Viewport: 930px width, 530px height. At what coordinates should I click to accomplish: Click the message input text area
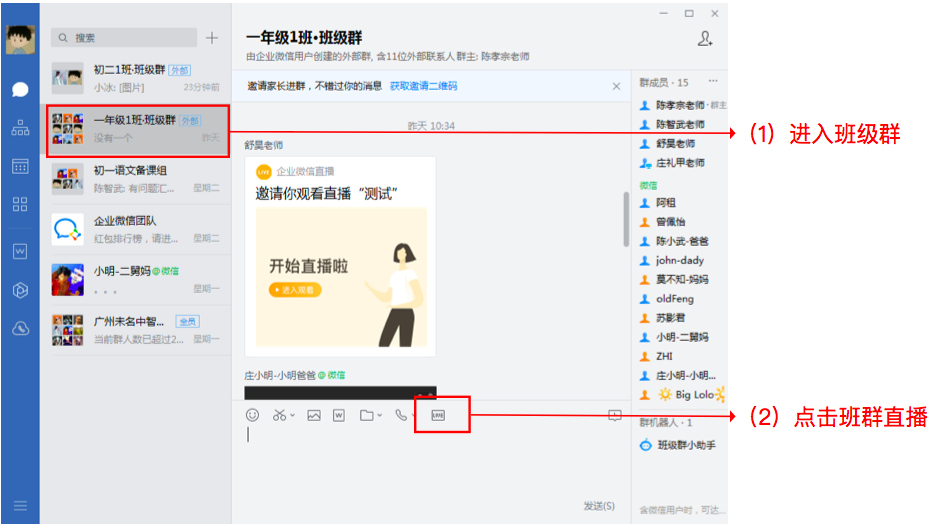pos(430,462)
